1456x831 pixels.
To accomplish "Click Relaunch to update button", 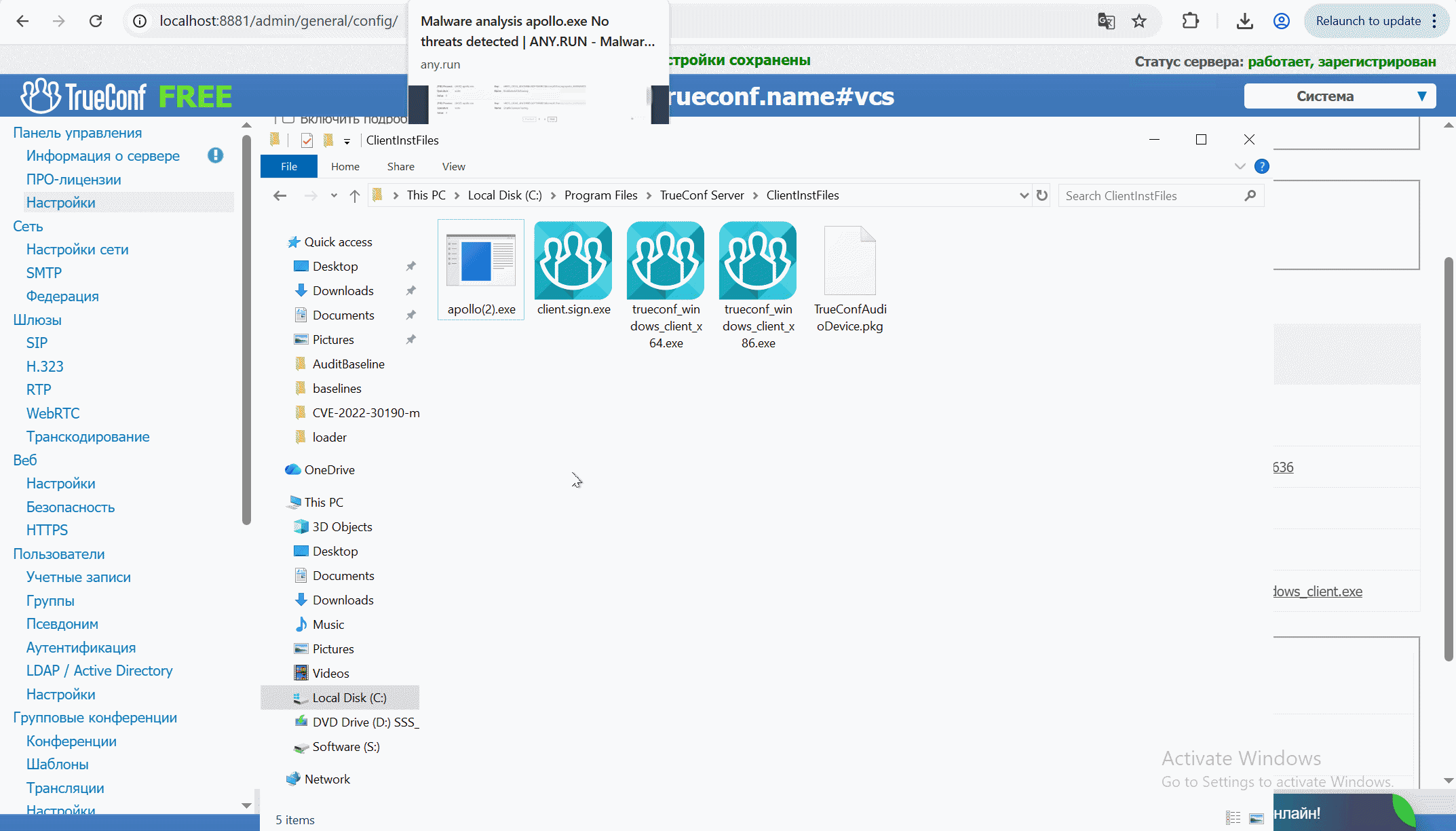I will (1368, 21).
